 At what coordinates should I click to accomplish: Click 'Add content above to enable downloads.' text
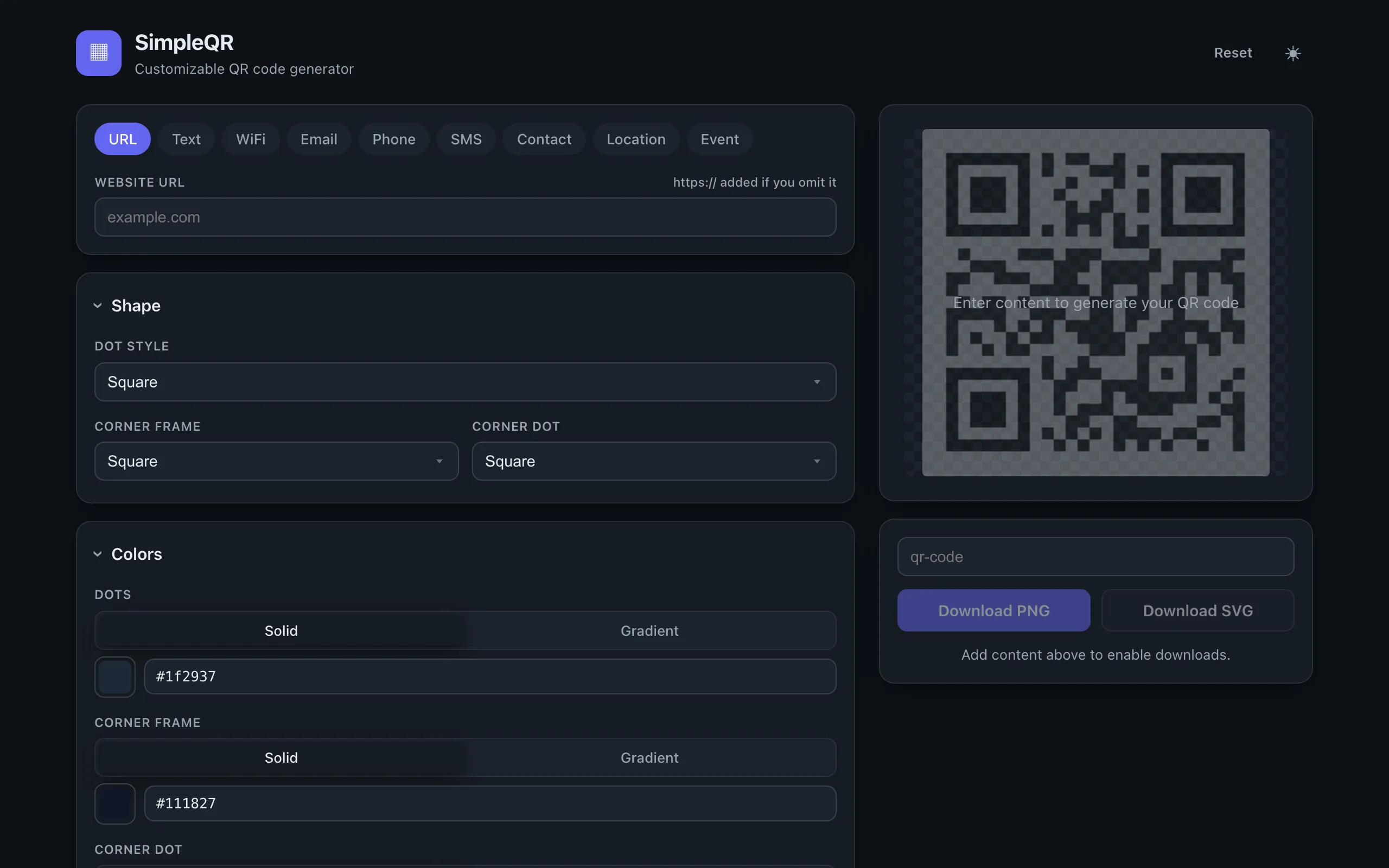(1095, 654)
